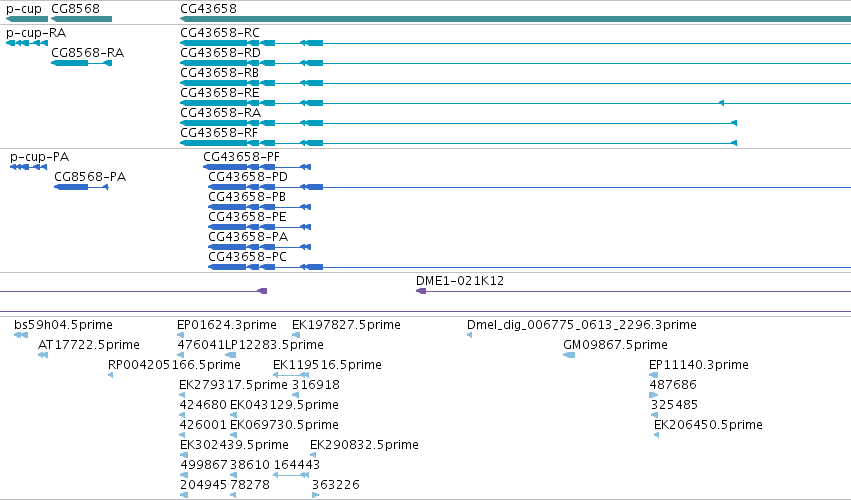Click the CG43658-PB protein label

click(247, 197)
